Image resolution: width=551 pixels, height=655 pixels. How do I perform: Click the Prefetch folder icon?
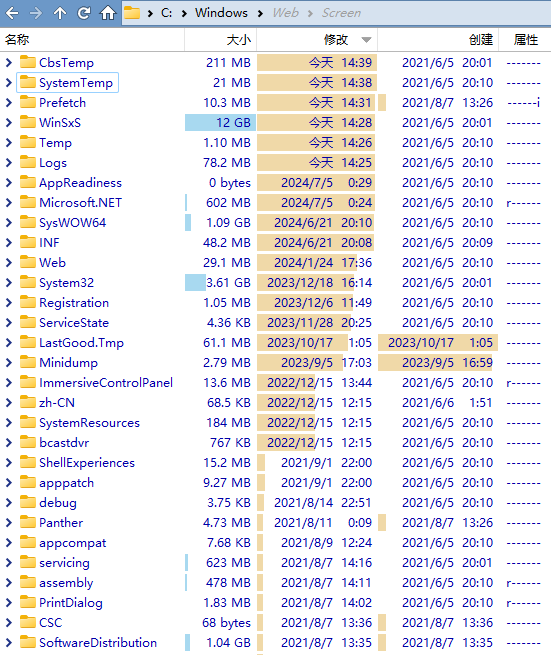[28, 102]
